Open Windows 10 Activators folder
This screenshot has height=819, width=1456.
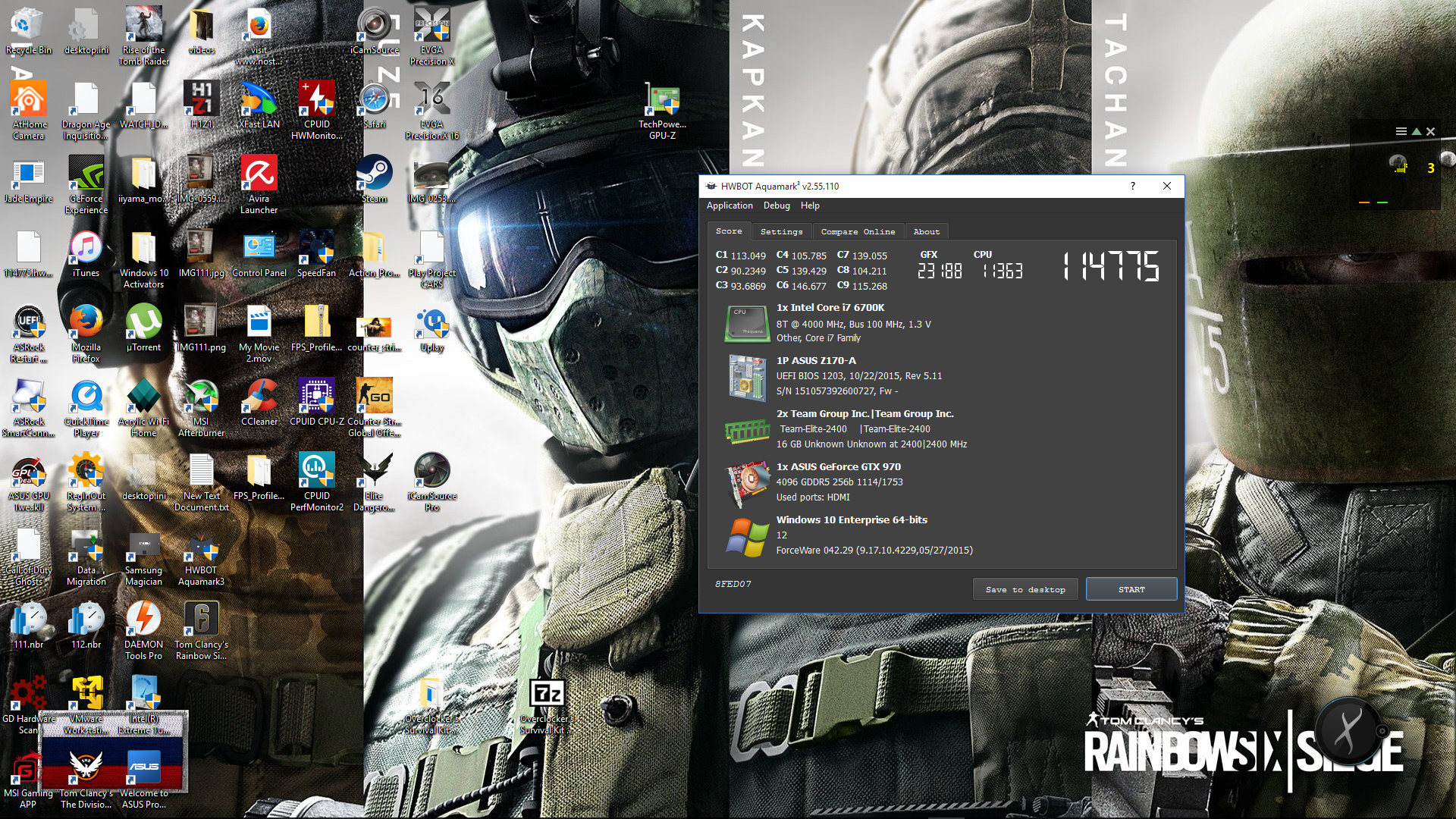[x=144, y=259]
